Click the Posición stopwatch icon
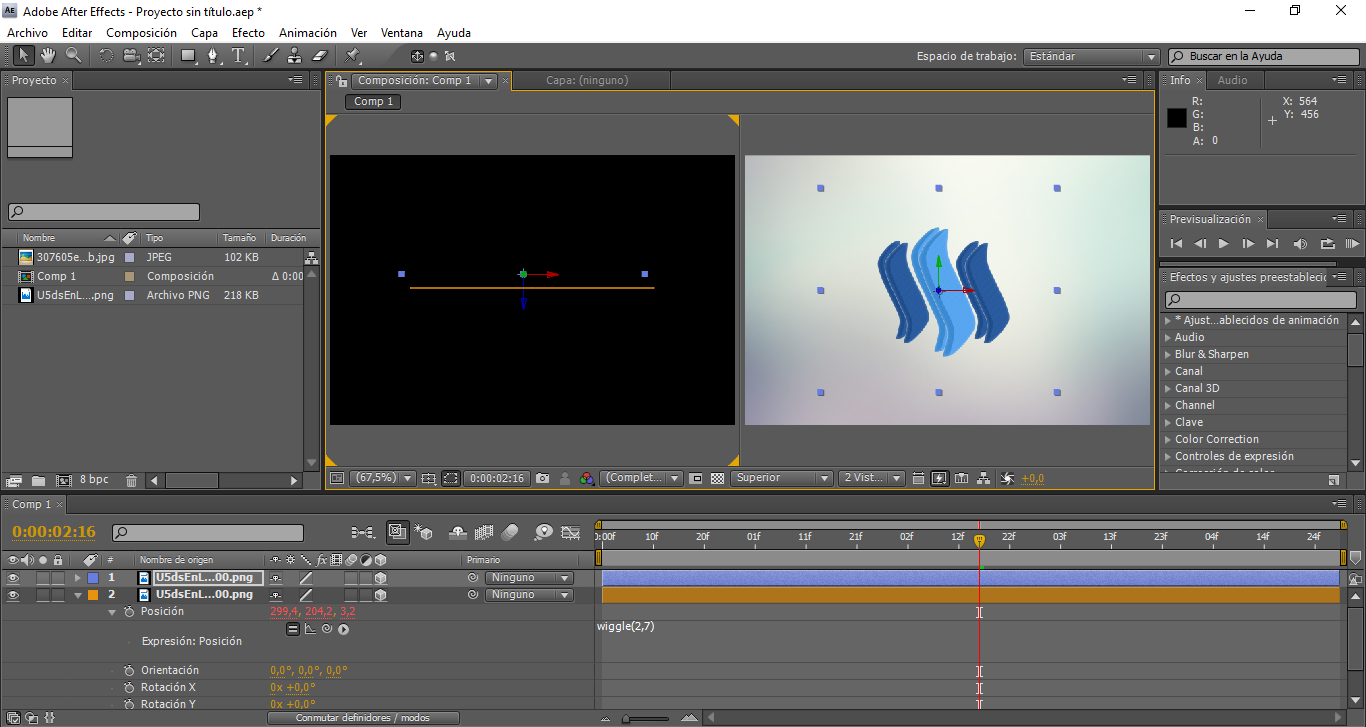Viewport: 1366px width, 727px height. click(x=129, y=611)
